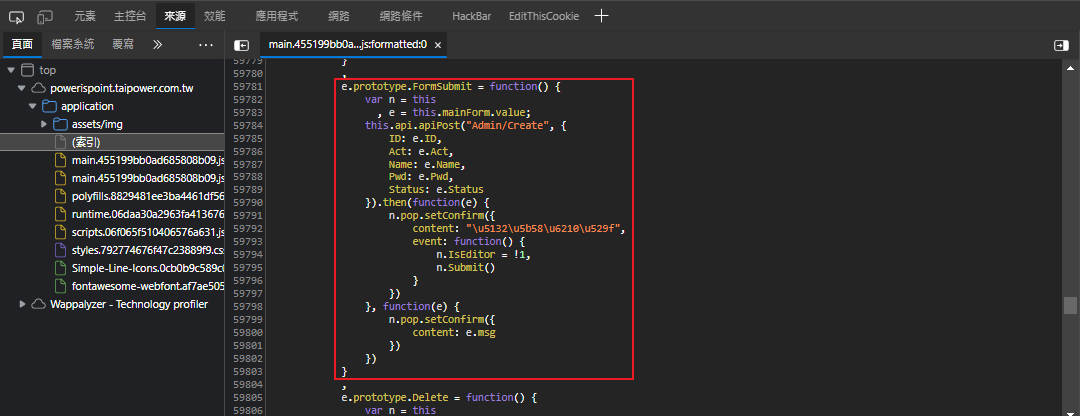Click the purple styles stylesheet icon
This screenshot has width=1080, height=416.
click(60, 249)
